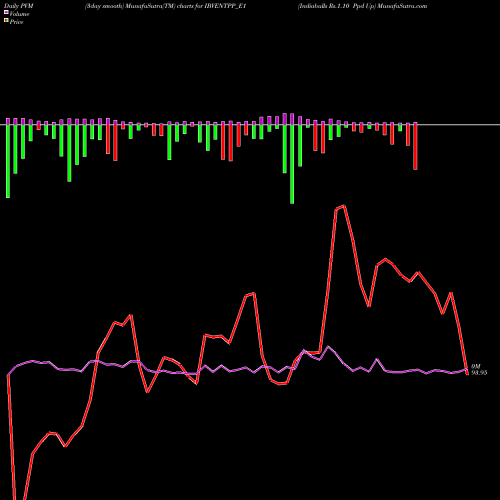Click the last red volume bar
Image resolution: width=500 pixels, height=500 pixels.
(x=415, y=147)
